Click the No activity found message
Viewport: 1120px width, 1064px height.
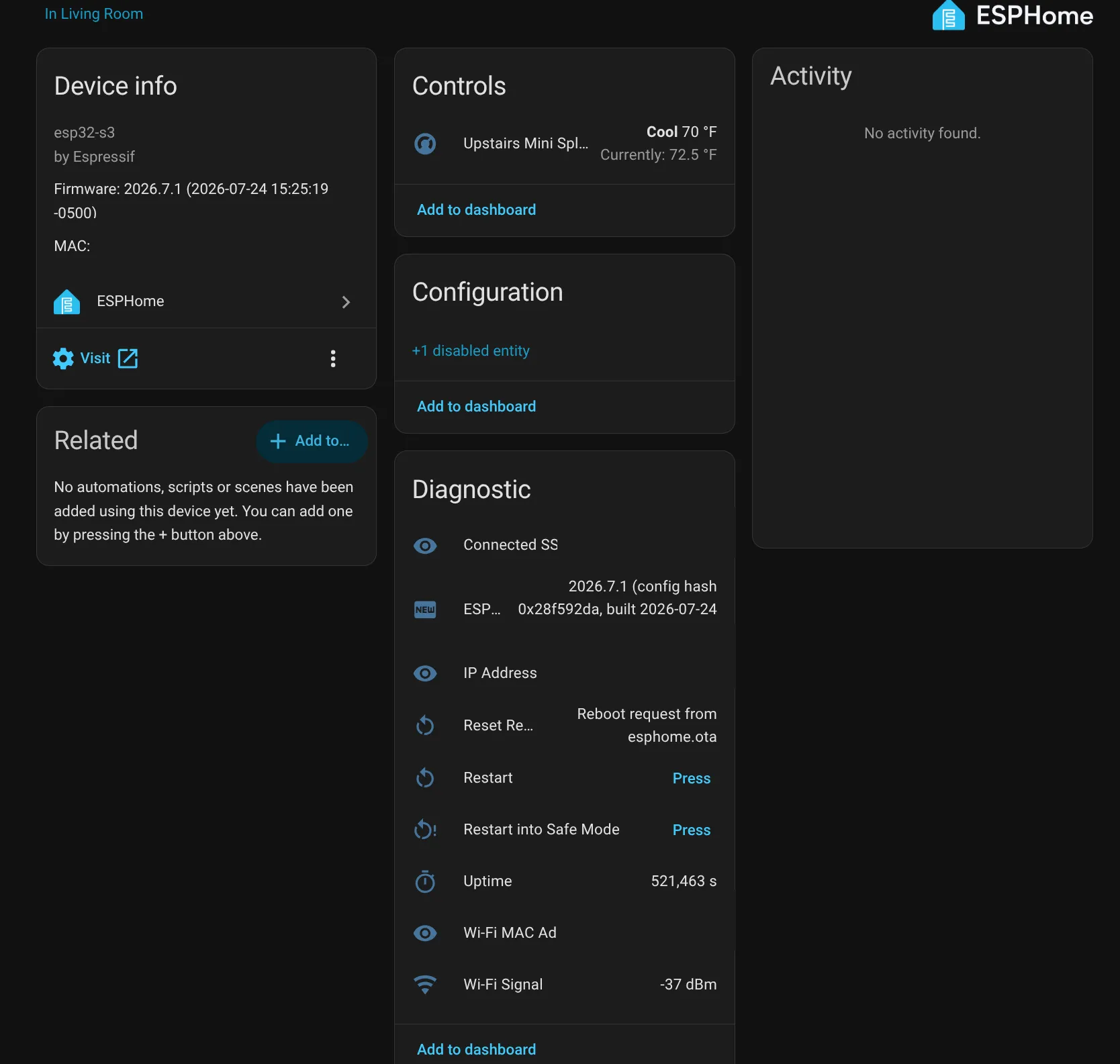tap(923, 134)
